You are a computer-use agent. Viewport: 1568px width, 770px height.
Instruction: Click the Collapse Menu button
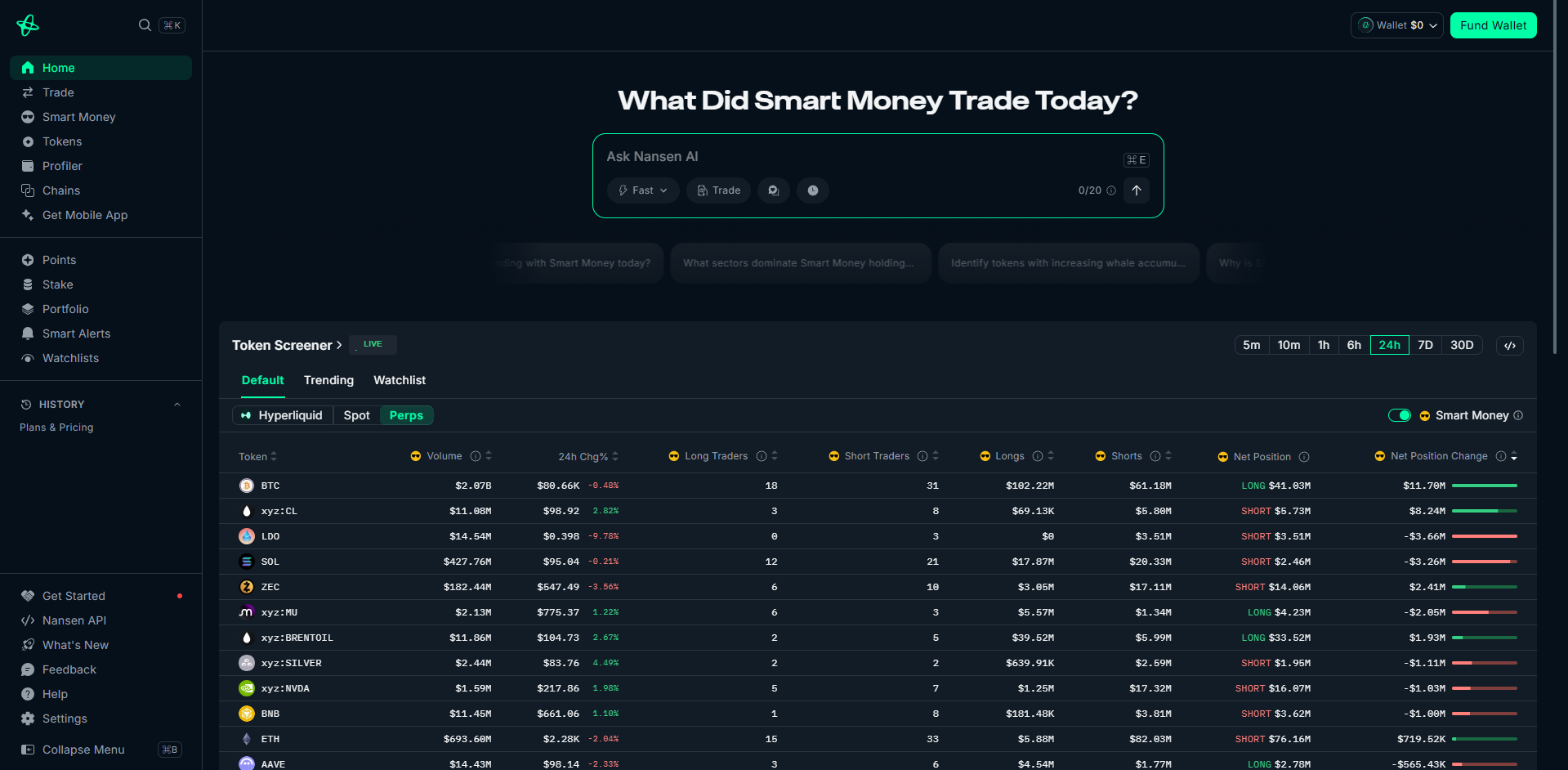click(101, 750)
